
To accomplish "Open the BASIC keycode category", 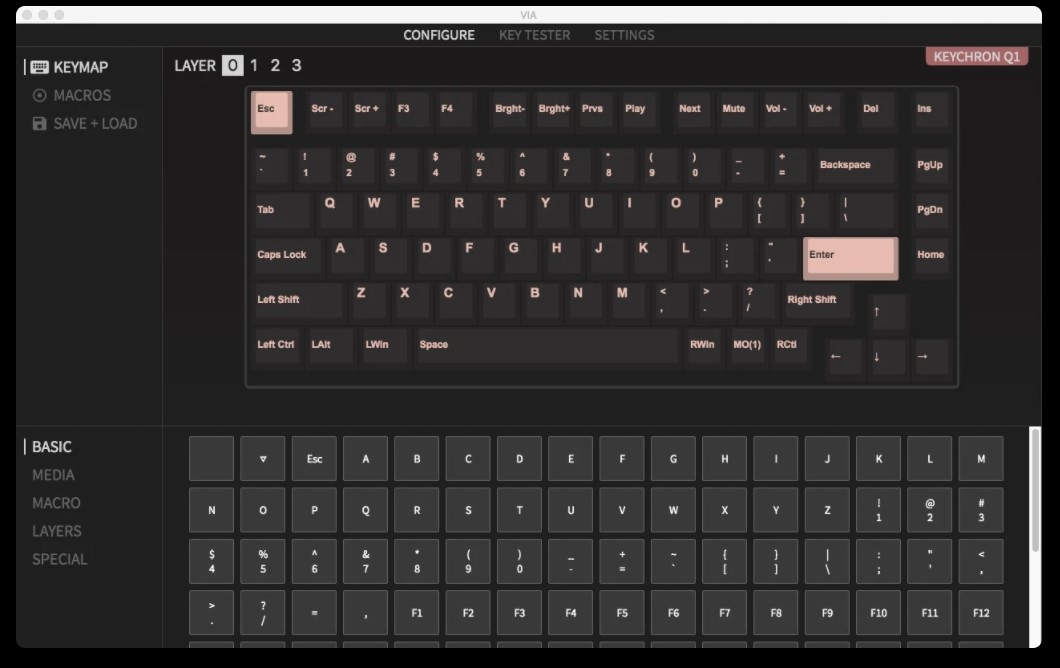I will pyautogui.click(x=51, y=447).
